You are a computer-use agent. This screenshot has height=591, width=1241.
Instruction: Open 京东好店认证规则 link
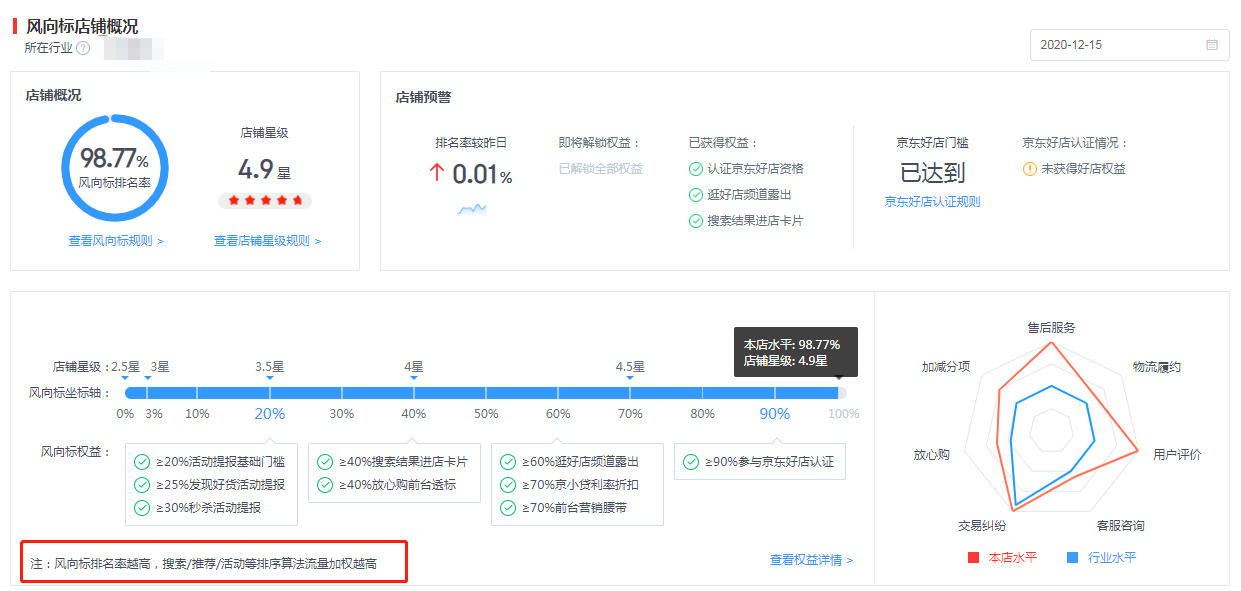point(932,202)
